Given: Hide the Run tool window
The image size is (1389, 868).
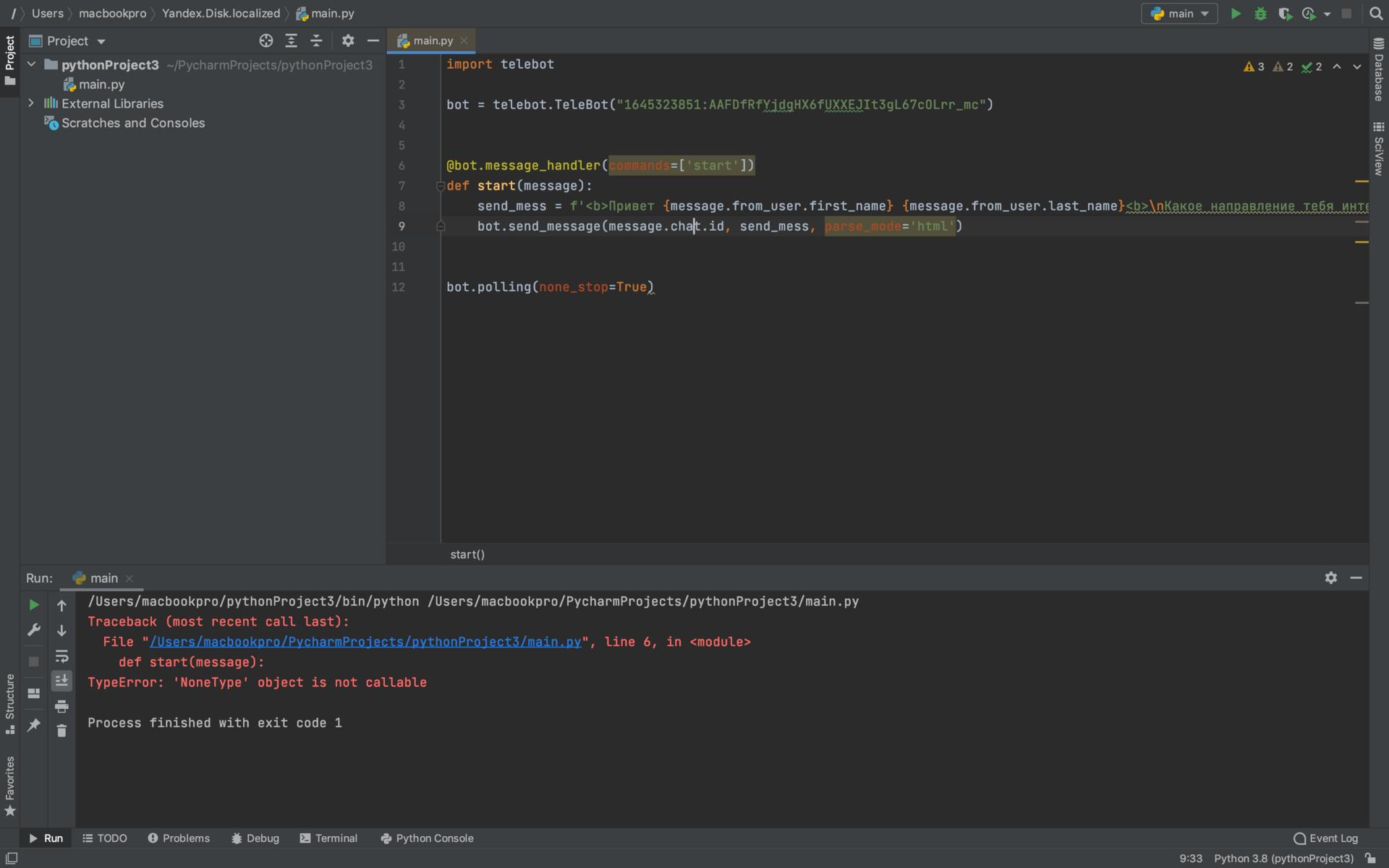Looking at the screenshot, I should point(1356,578).
